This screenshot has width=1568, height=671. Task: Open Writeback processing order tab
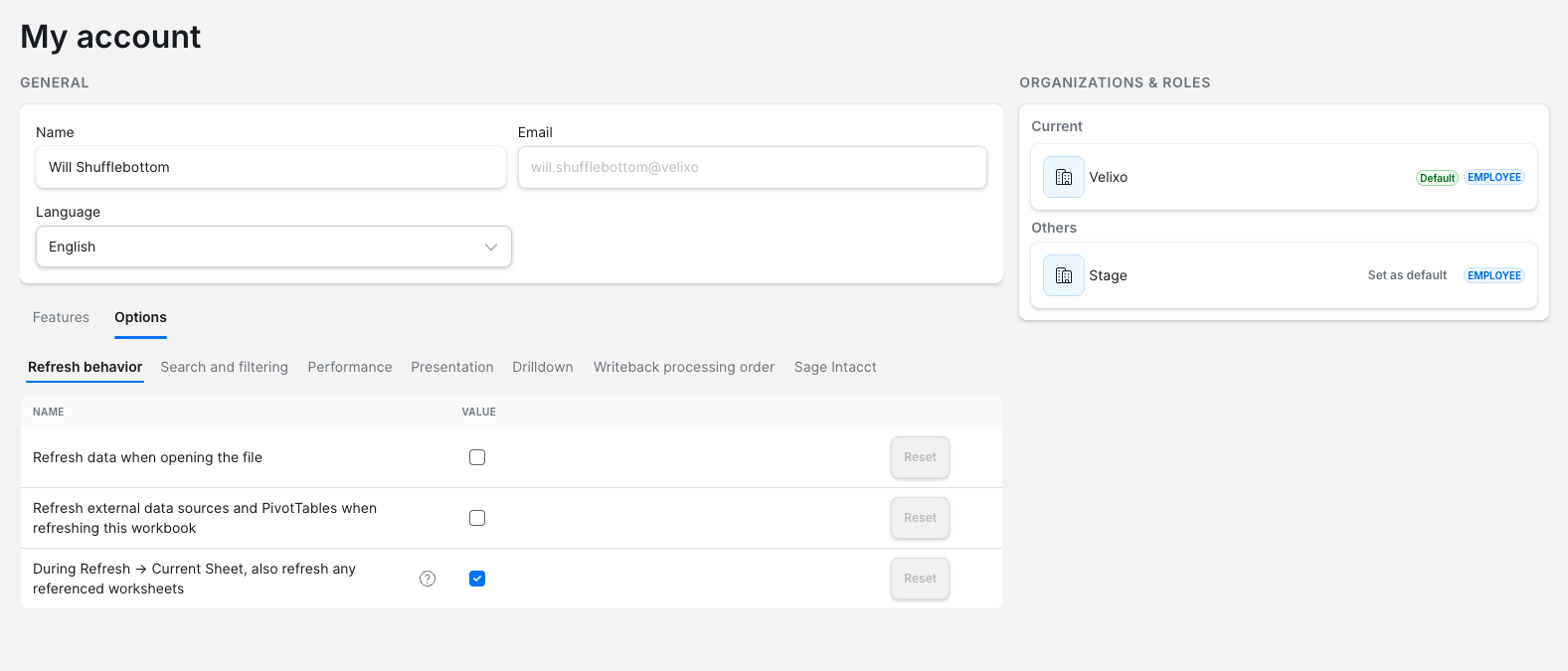(x=684, y=367)
